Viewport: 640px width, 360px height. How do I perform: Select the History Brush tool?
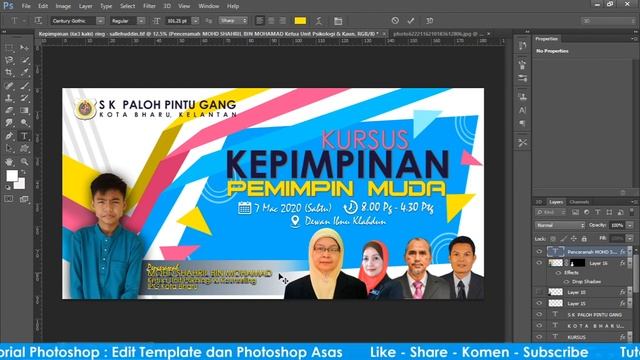24,98
